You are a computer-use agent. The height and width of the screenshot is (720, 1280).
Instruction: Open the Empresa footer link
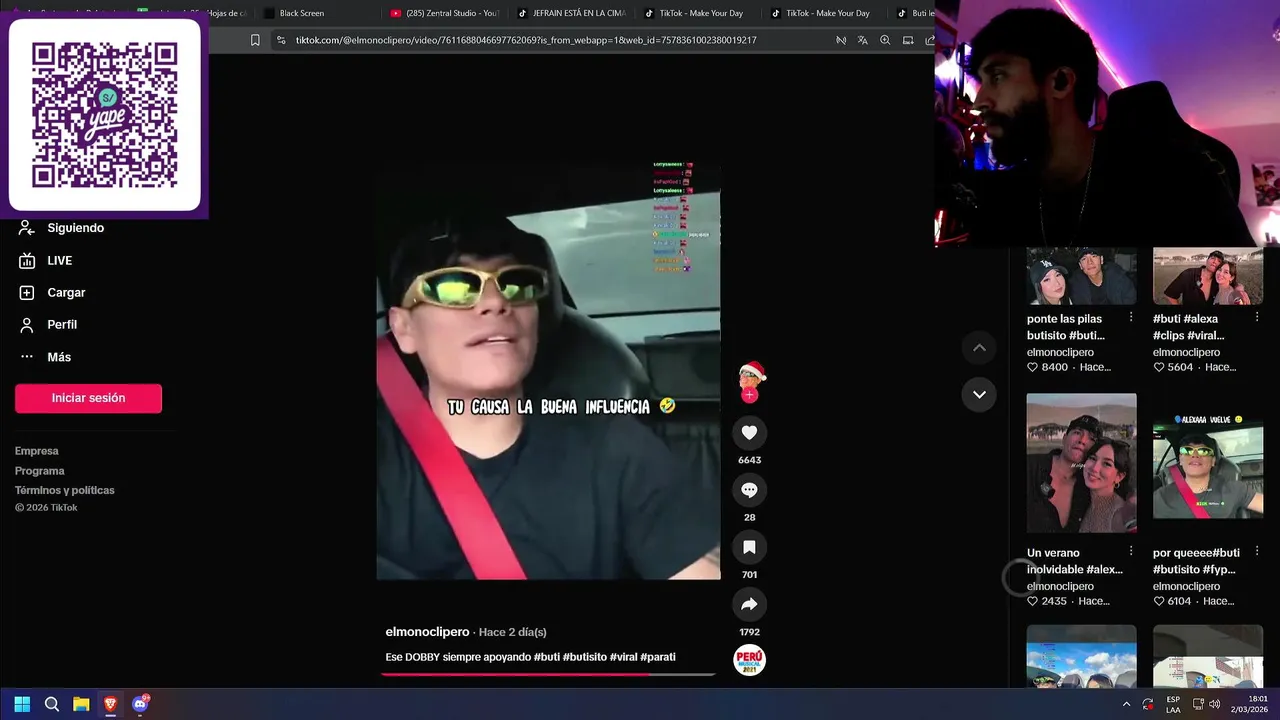coord(37,451)
